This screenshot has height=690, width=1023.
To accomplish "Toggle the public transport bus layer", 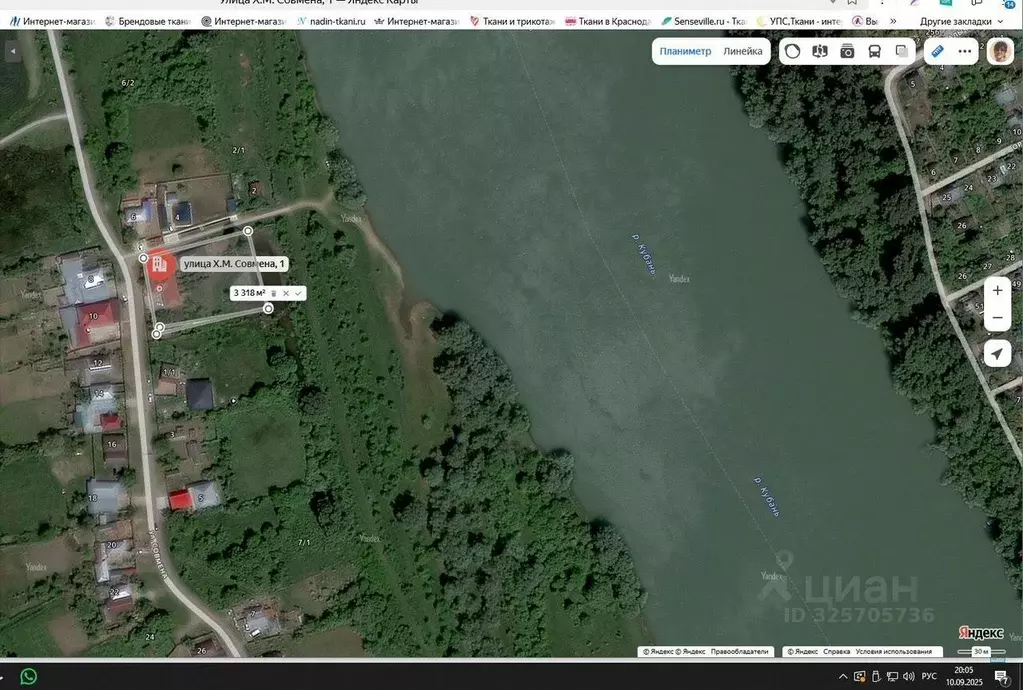I will (874, 52).
